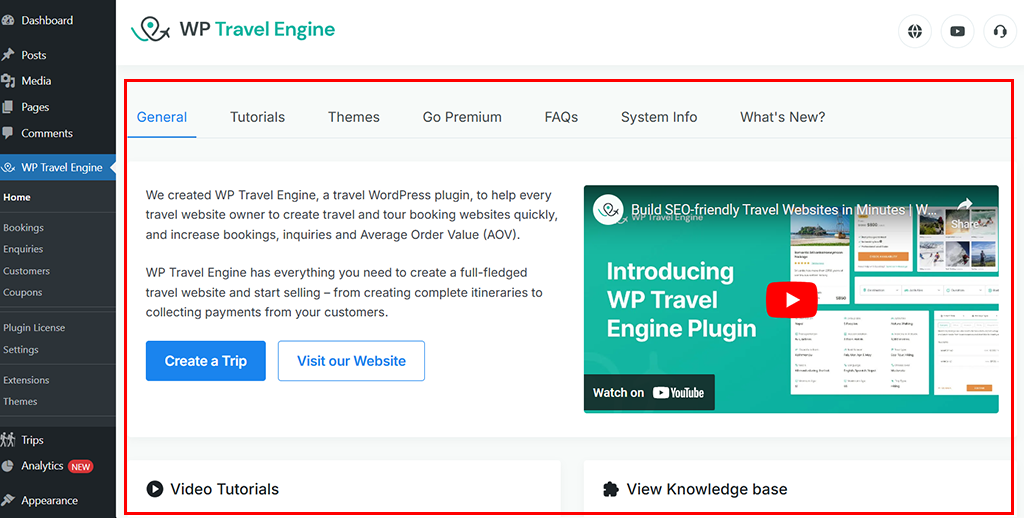This screenshot has height=518, width=1024.
Task: Click the Video Tutorials play icon
Action: tap(155, 489)
